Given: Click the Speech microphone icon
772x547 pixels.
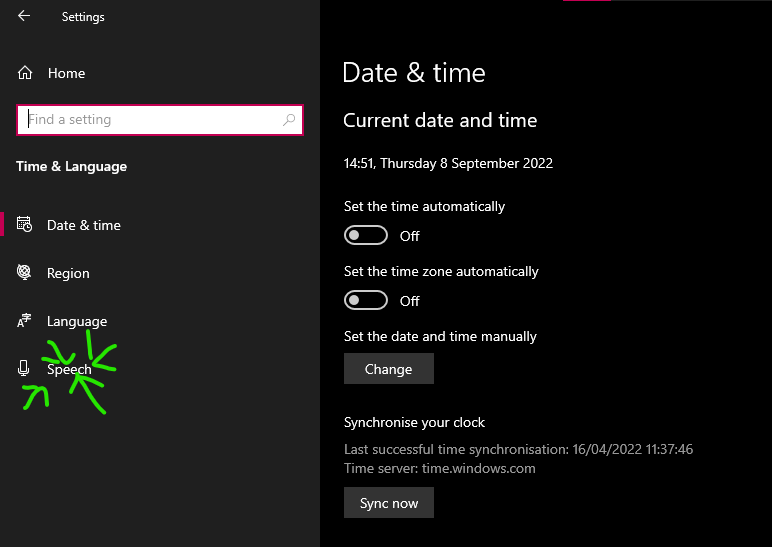Looking at the screenshot, I should (x=24, y=369).
